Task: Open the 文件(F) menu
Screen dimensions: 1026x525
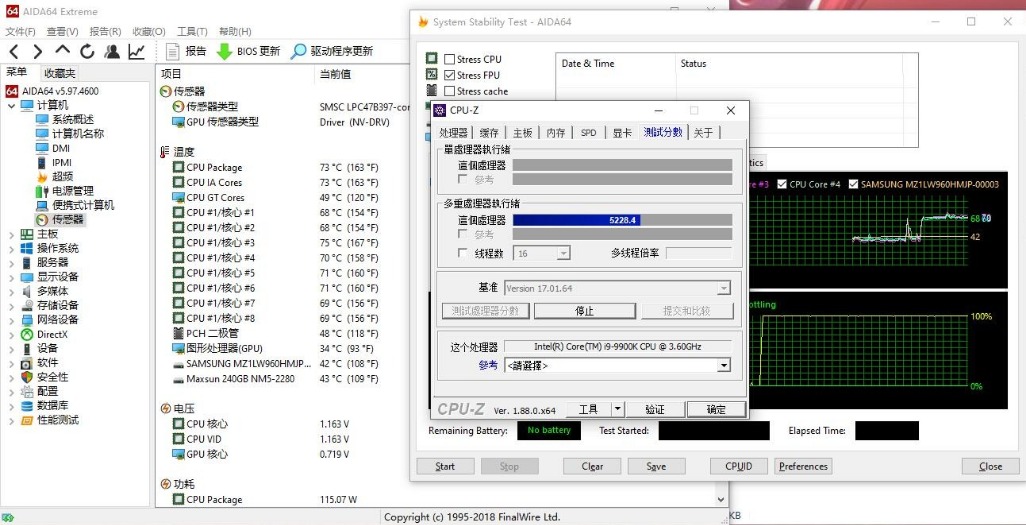Action: click(x=20, y=31)
